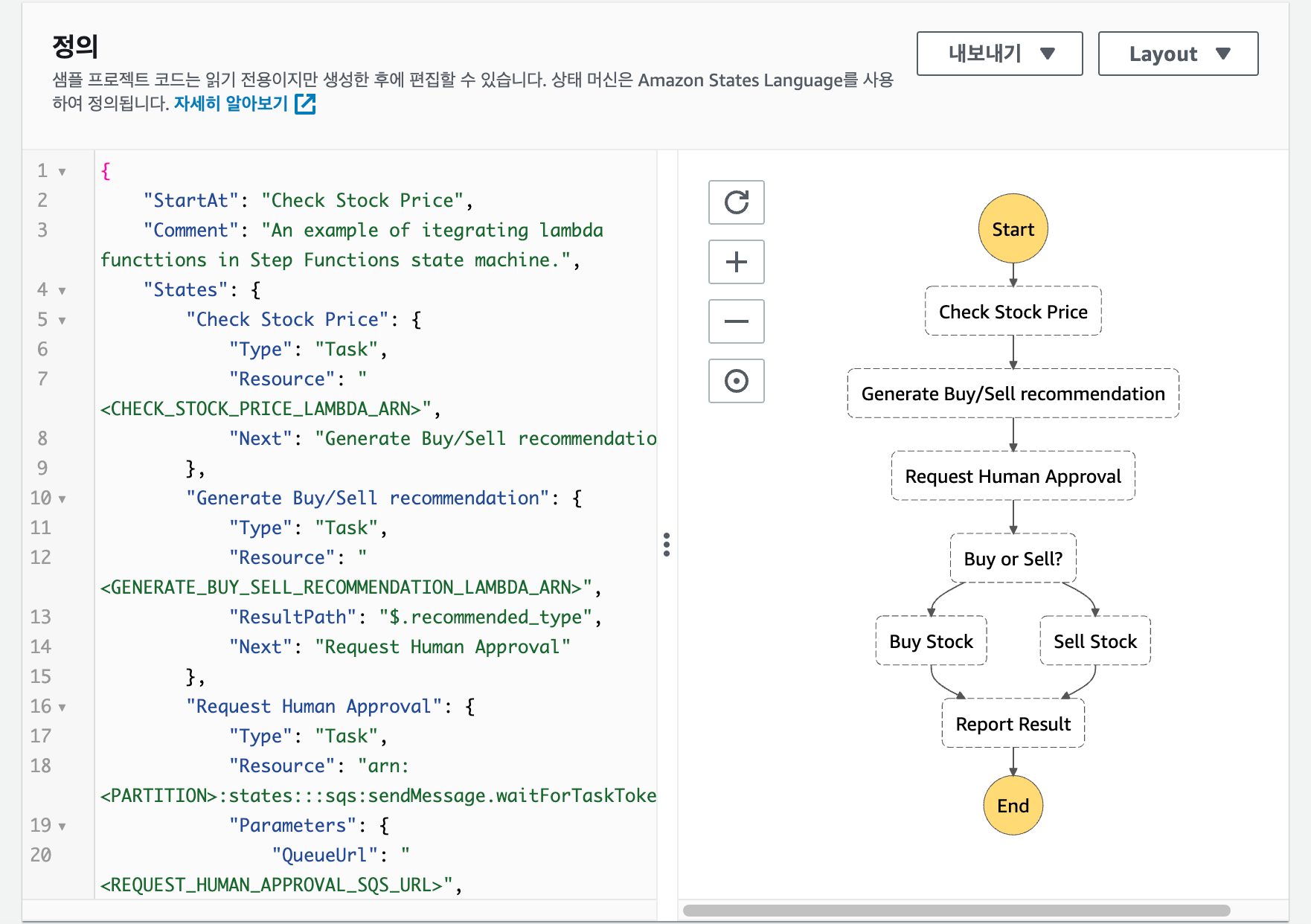
Task: Fold the Check Stock Price block at line 5
Action: pyautogui.click(x=62, y=321)
